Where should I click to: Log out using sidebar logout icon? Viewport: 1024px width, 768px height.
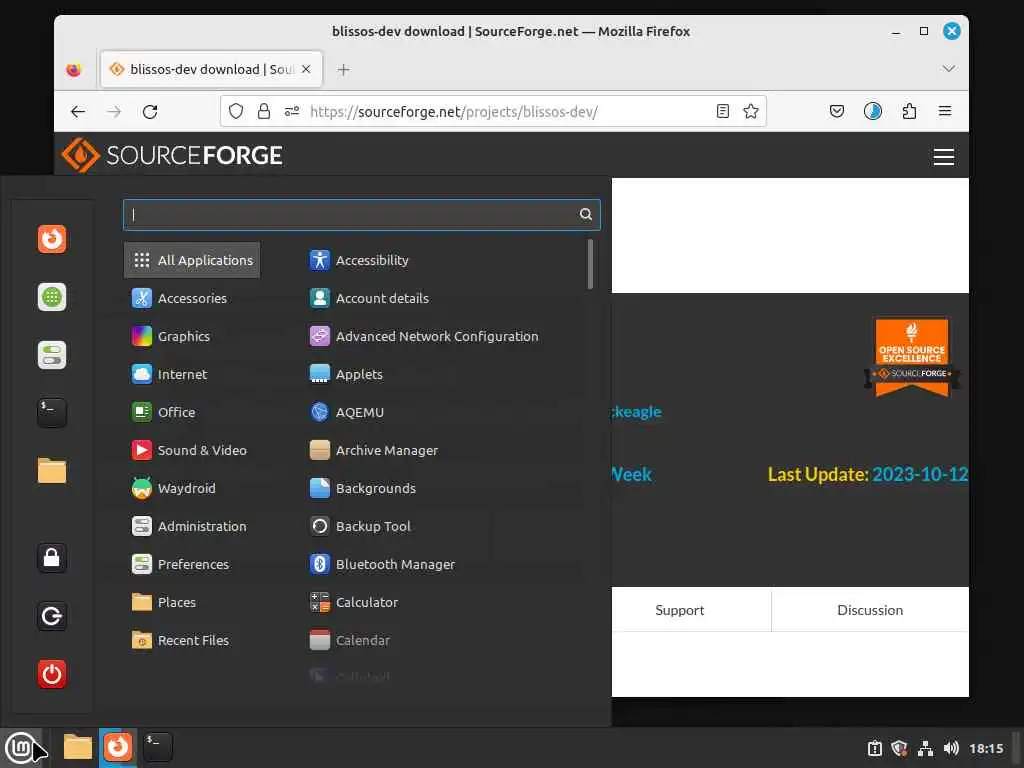pyautogui.click(x=52, y=616)
